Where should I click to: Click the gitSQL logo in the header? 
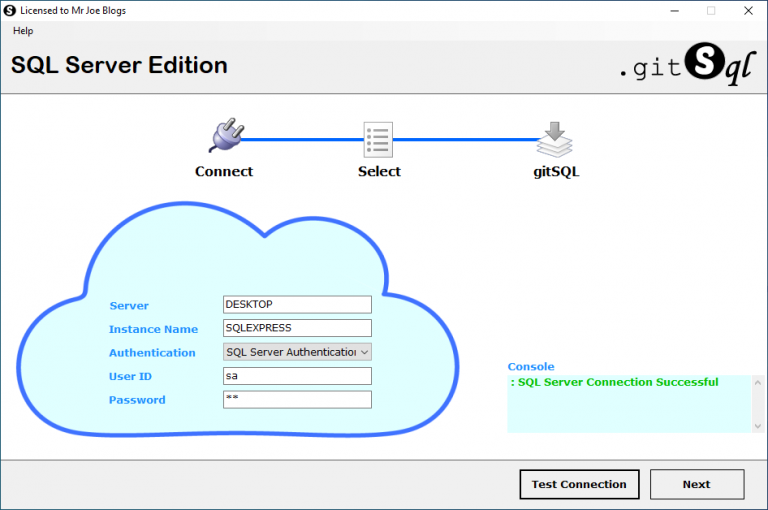pyautogui.click(x=688, y=64)
